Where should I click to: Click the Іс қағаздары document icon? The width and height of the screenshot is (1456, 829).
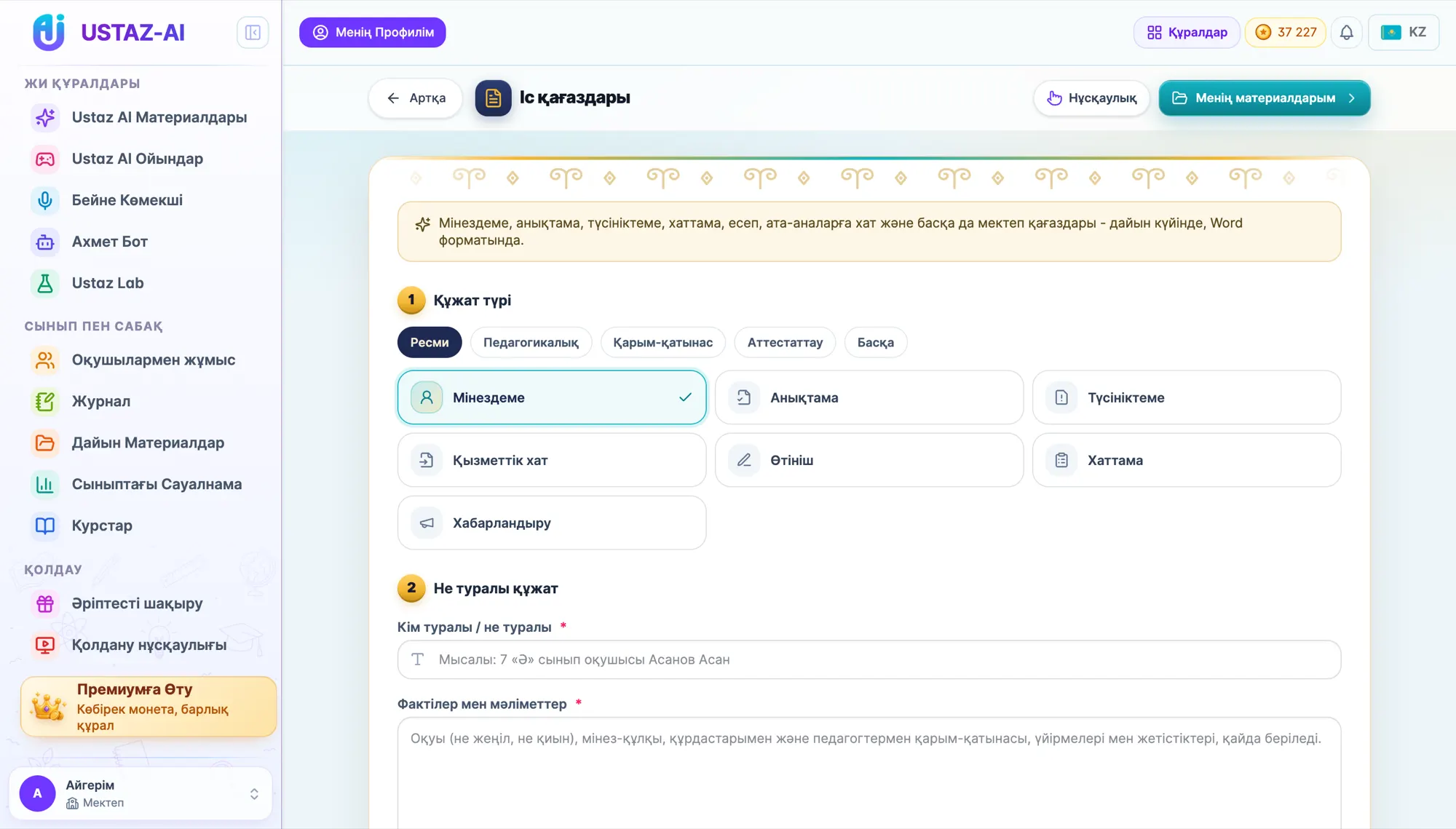494,98
